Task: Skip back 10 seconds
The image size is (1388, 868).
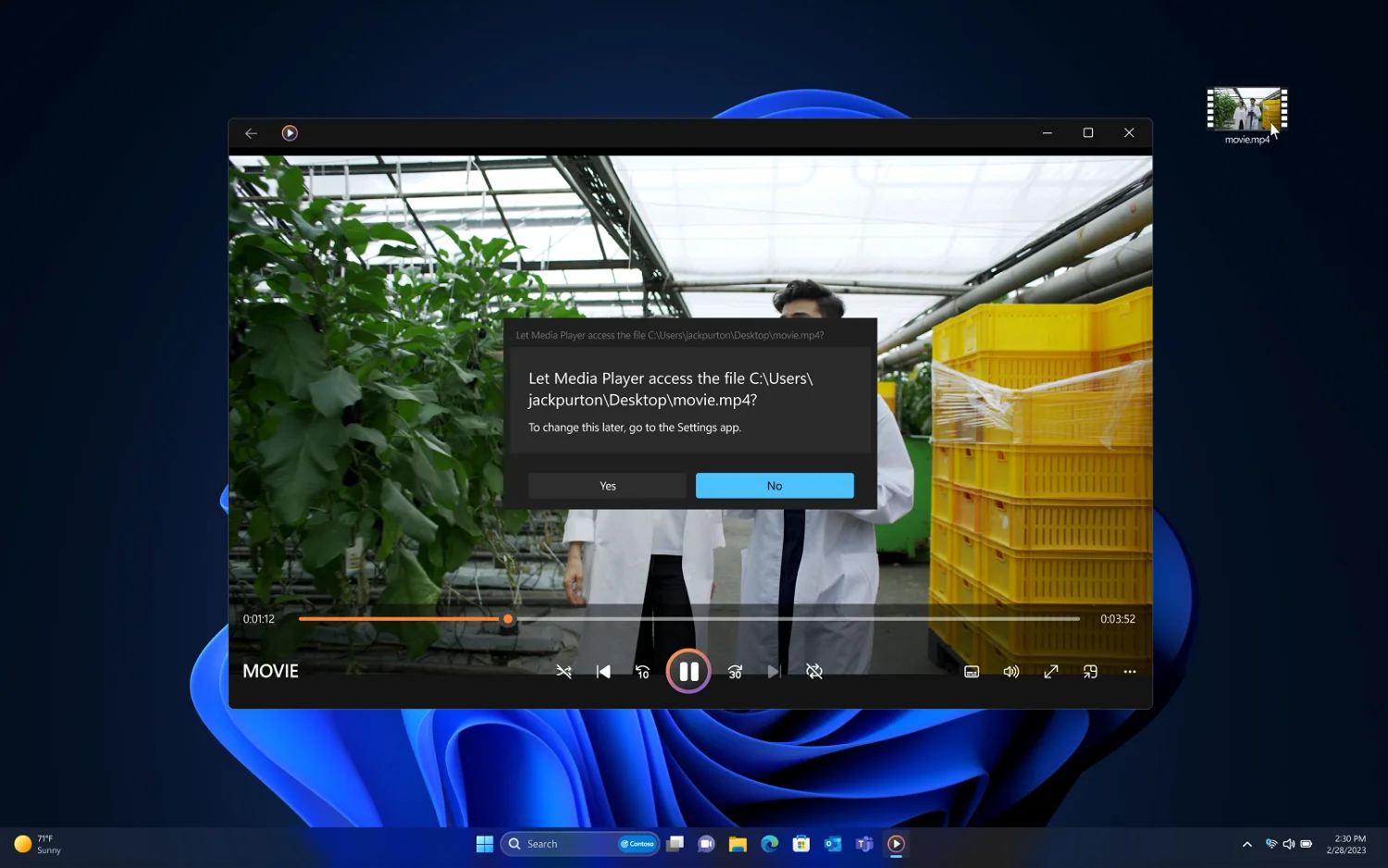Action: coord(643,672)
